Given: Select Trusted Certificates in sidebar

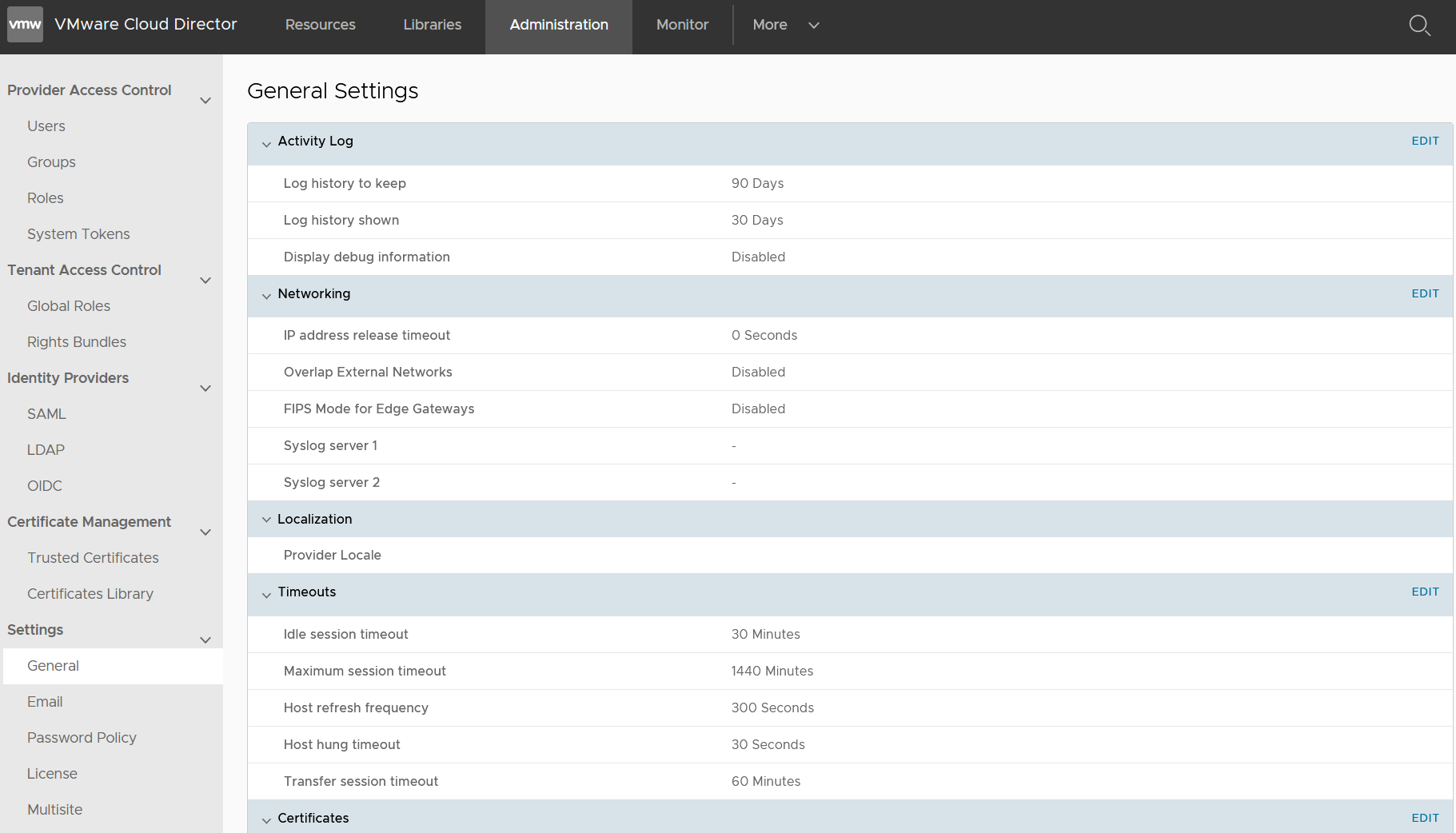Looking at the screenshot, I should point(93,558).
